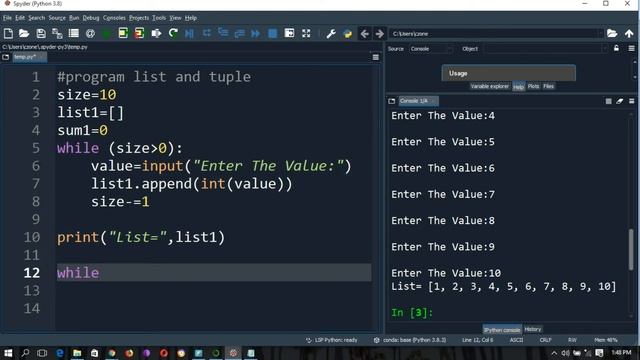Open the Search menu
This screenshot has width=640, height=360.
tap(36, 18)
